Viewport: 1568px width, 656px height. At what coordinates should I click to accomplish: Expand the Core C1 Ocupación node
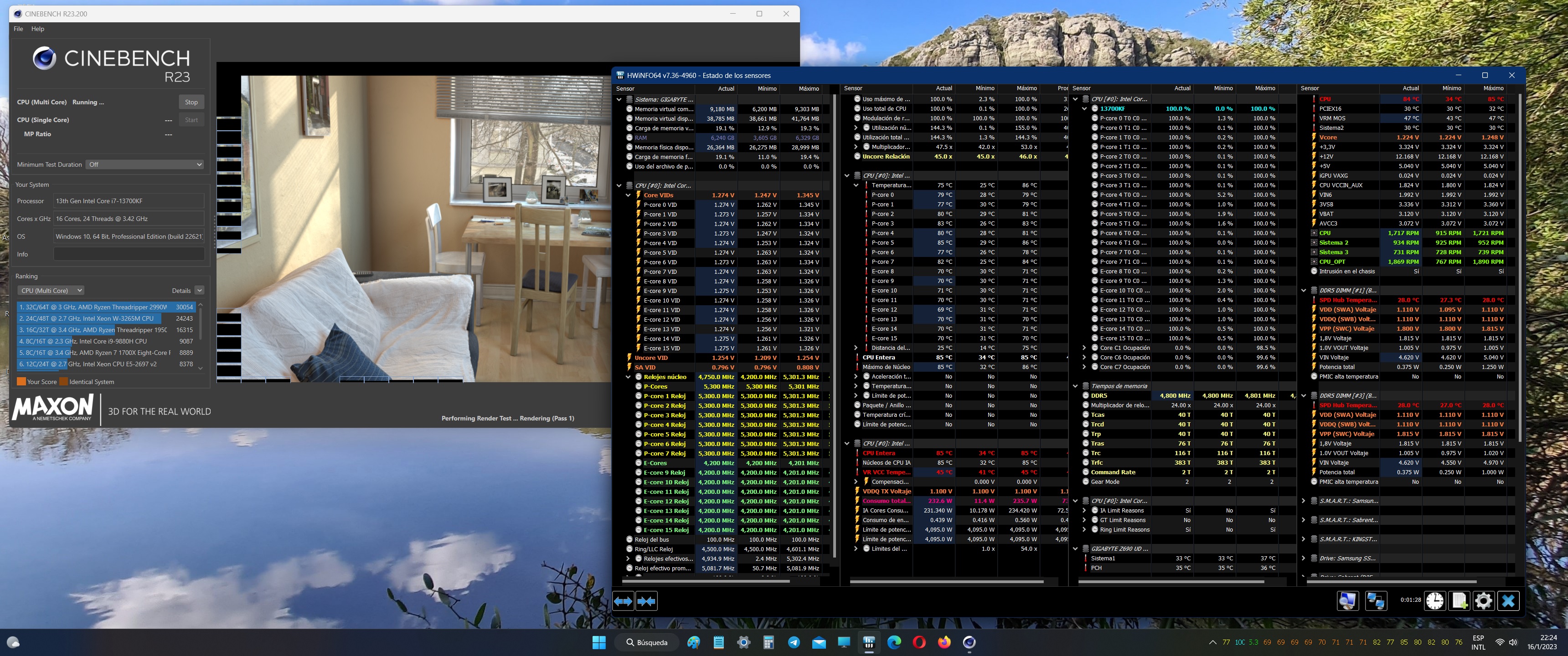point(1084,348)
